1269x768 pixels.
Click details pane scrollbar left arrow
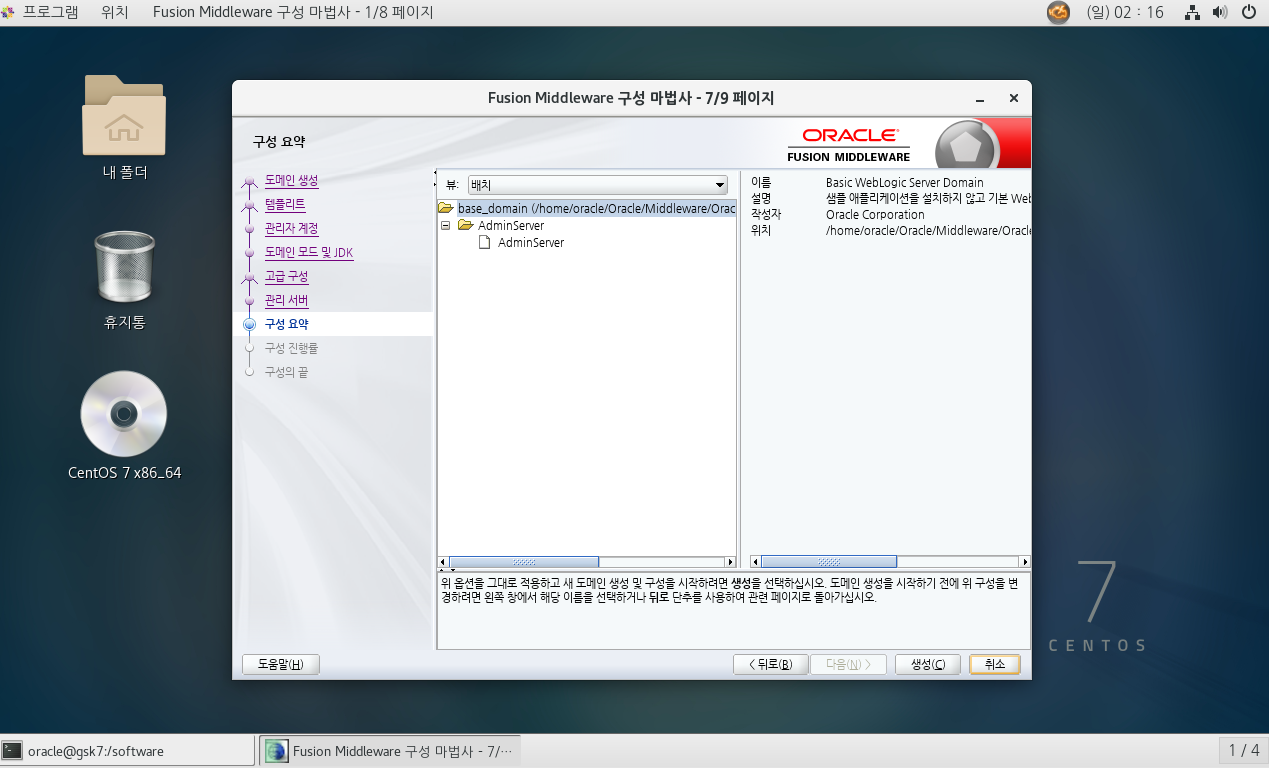pyautogui.click(x=756, y=562)
